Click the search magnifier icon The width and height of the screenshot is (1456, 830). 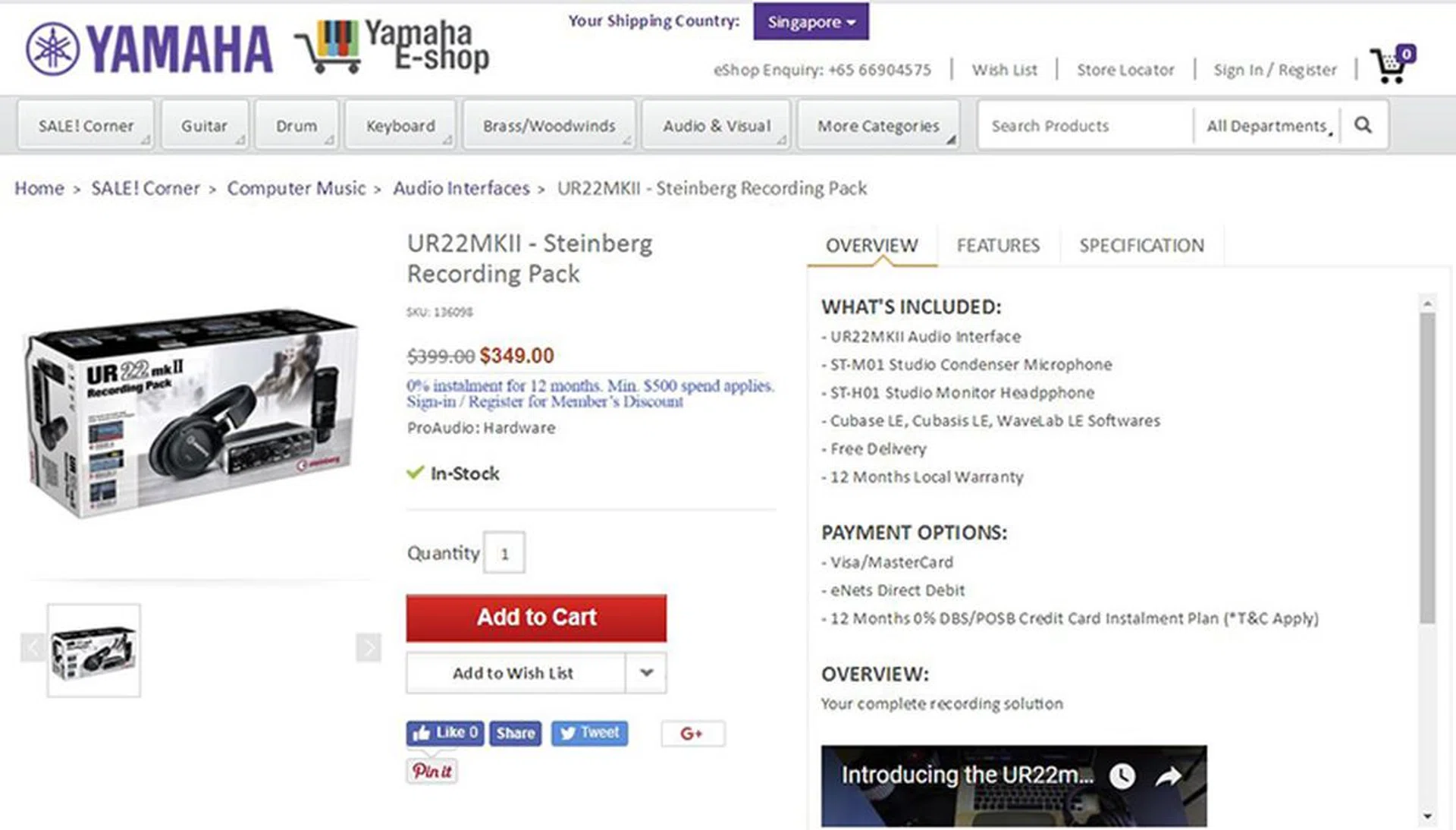(1363, 125)
